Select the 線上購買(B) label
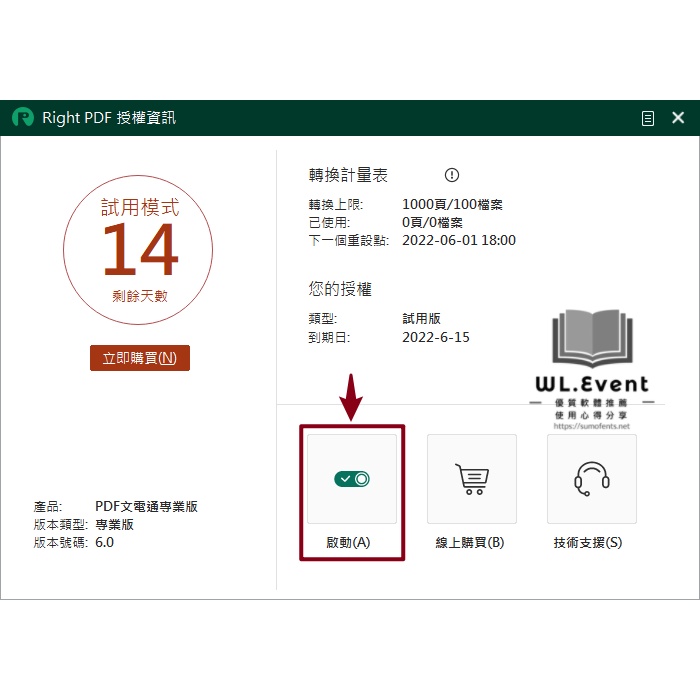The width and height of the screenshot is (700, 700). (x=470, y=542)
